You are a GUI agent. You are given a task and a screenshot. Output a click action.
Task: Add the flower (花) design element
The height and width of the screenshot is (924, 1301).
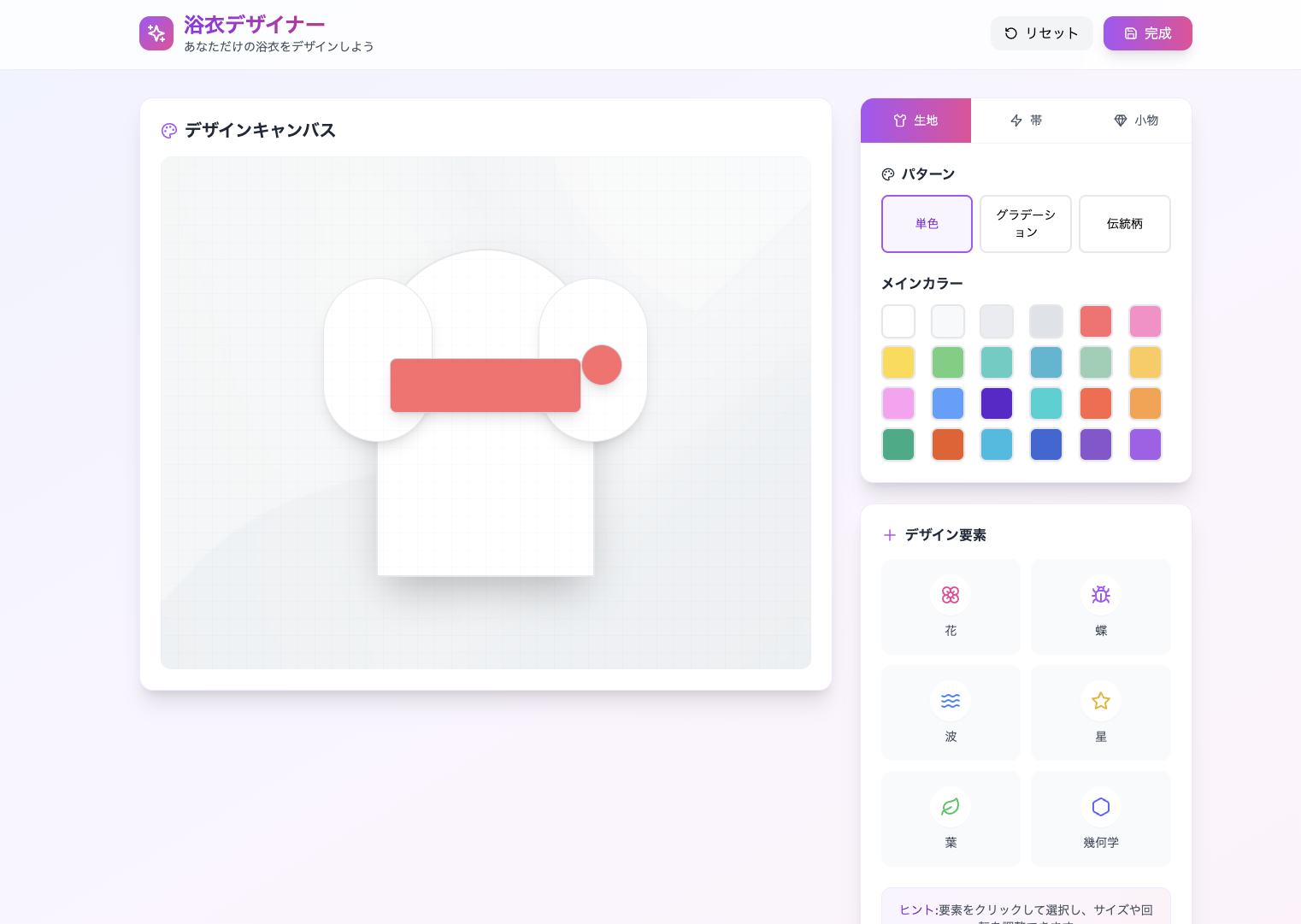point(951,607)
